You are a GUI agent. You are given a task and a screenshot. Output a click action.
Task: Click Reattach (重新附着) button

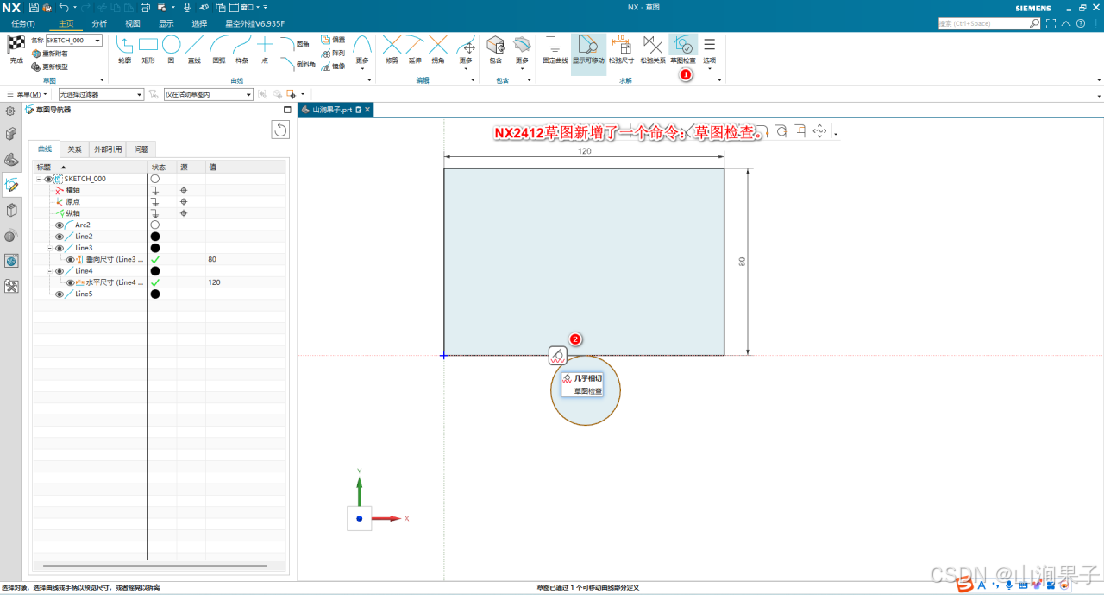click(x=50, y=54)
